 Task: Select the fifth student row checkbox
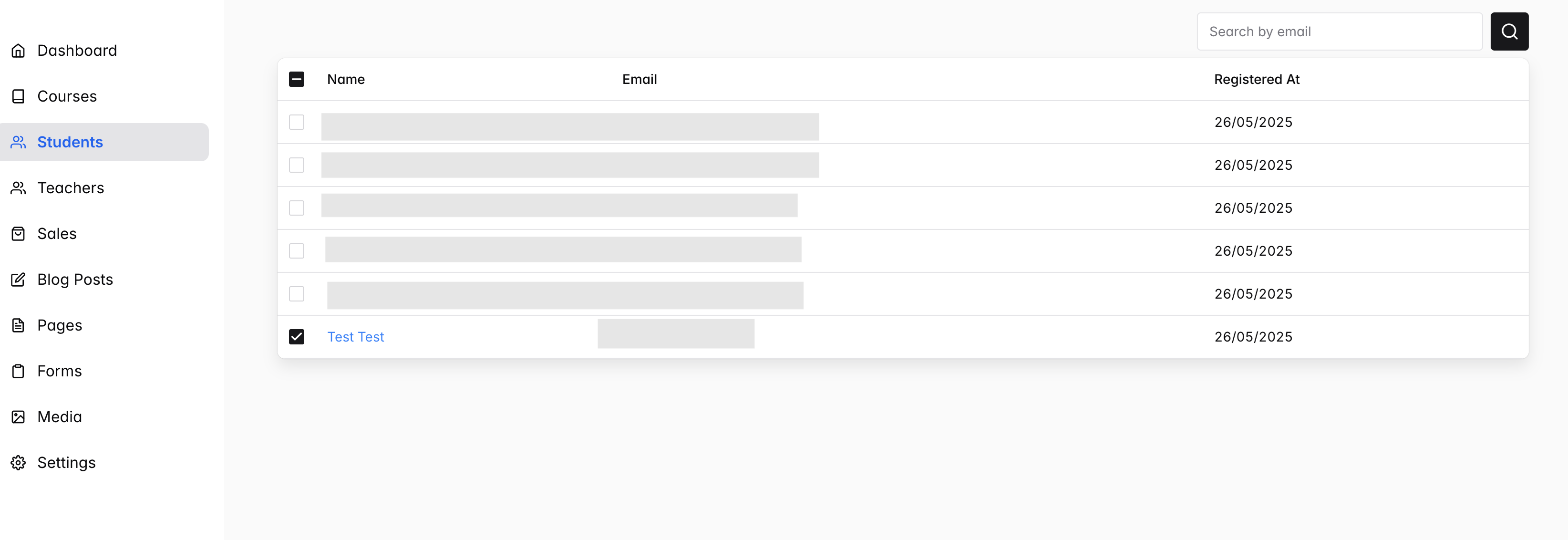click(x=297, y=294)
